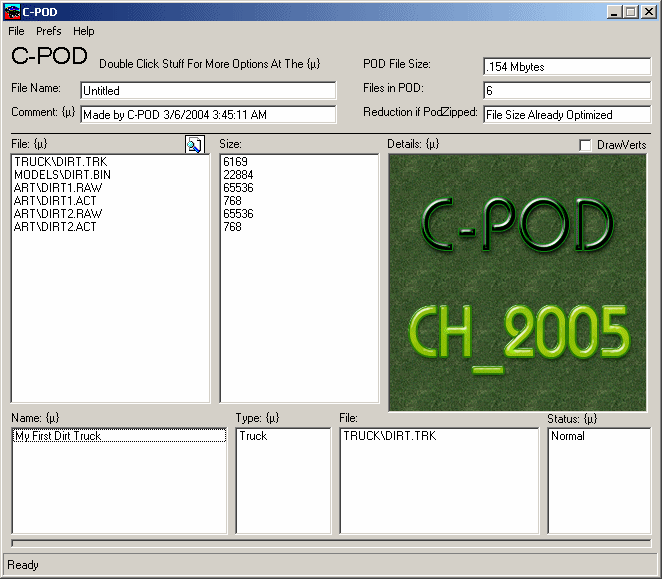Click the Normal entry in Status list
Viewport: 662px width, 579px height.
point(568,436)
